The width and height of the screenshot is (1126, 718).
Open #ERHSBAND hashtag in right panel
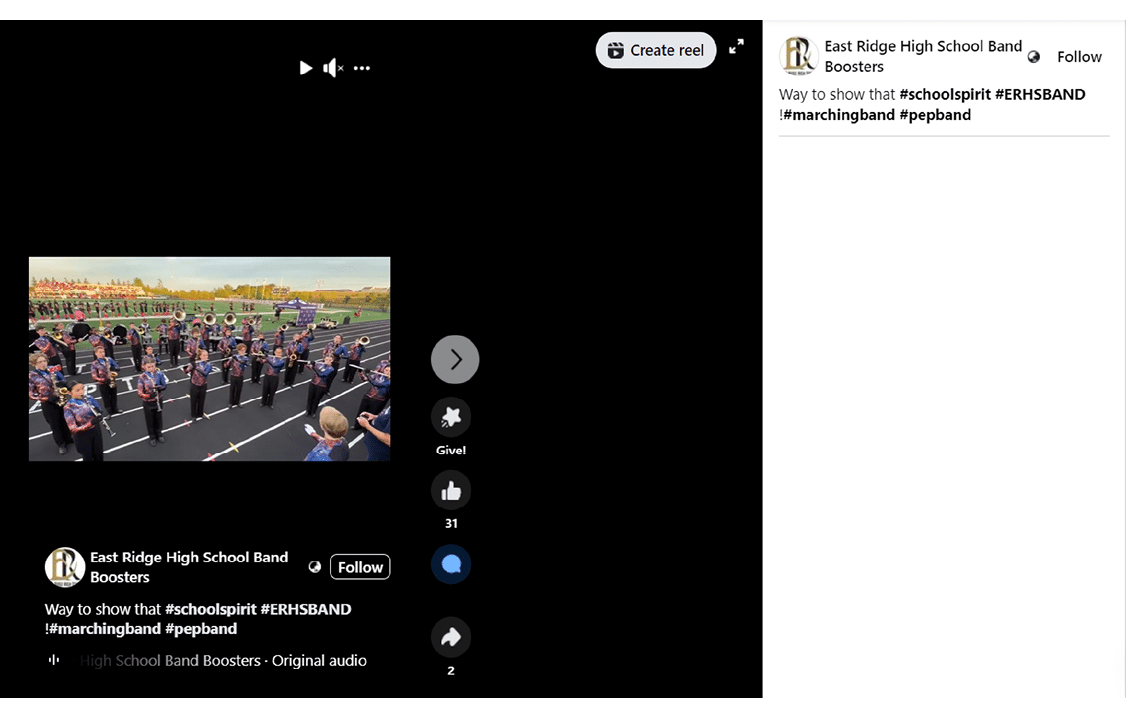[1040, 94]
